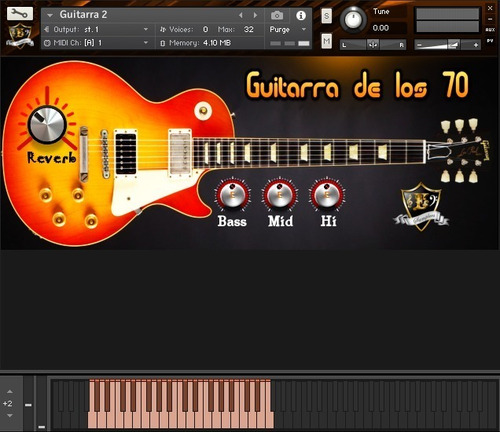Click the volume minus end
Screen dimensions: 500x432
(x=419, y=45)
